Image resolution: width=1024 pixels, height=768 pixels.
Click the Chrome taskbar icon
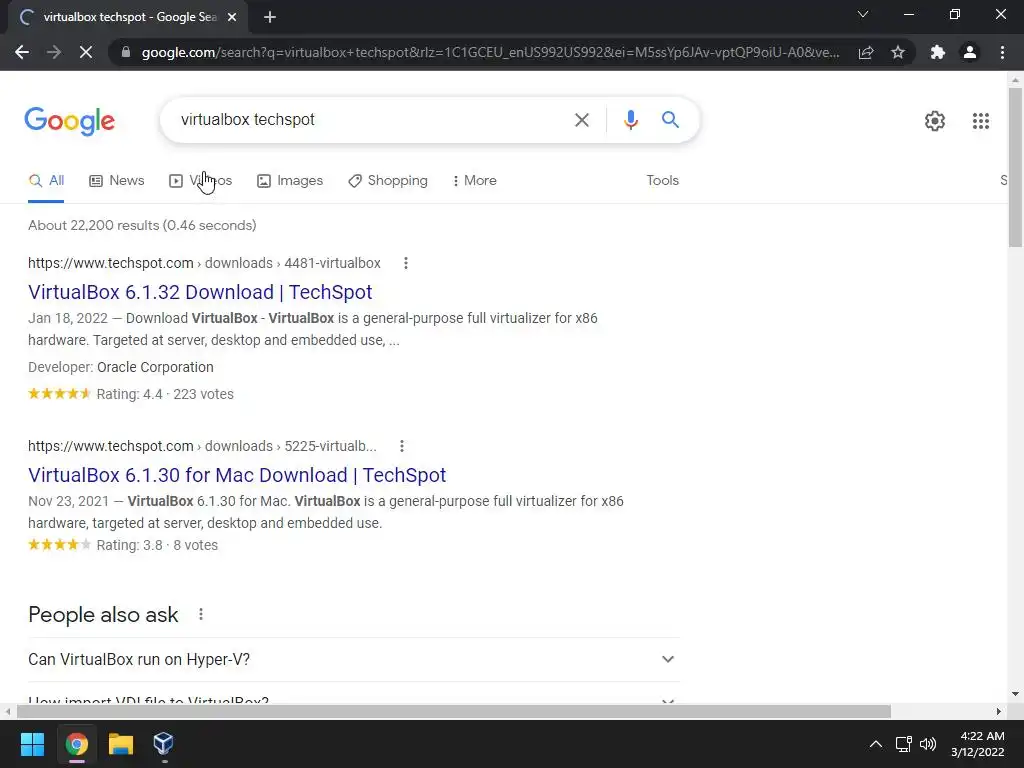[x=76, y=744]
